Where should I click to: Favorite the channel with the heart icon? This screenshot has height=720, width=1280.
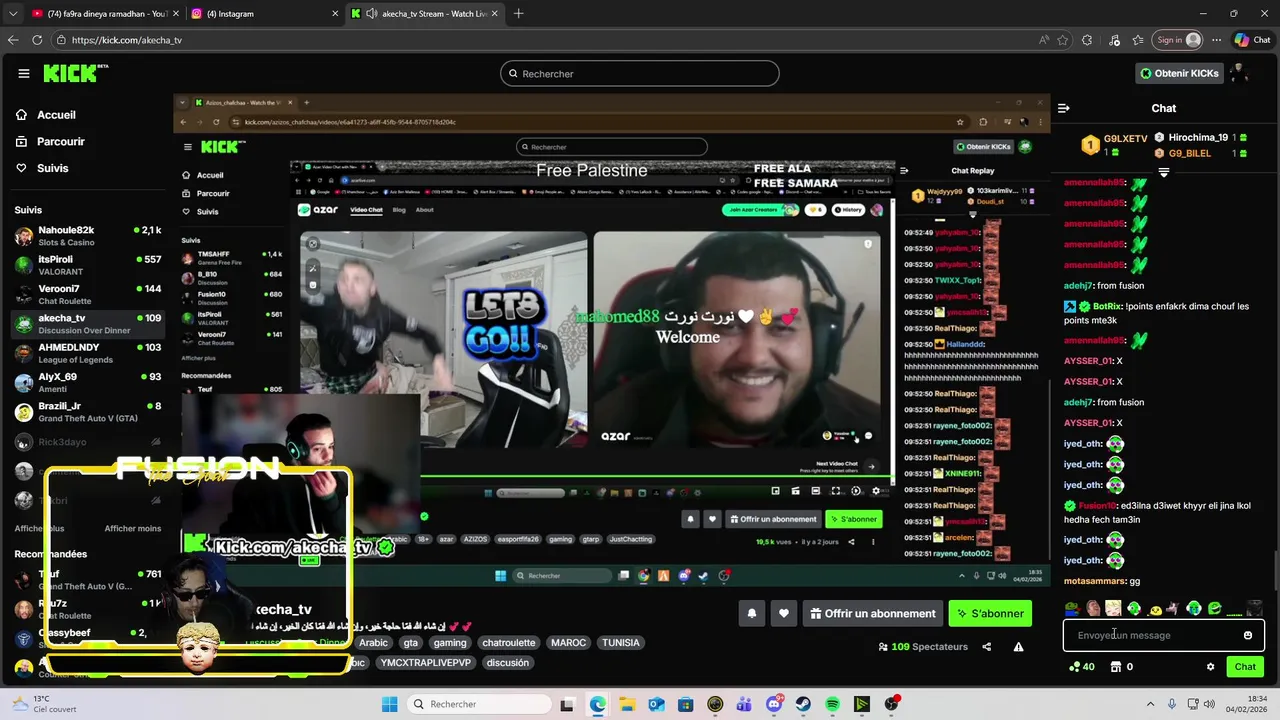tap(784, 614)
